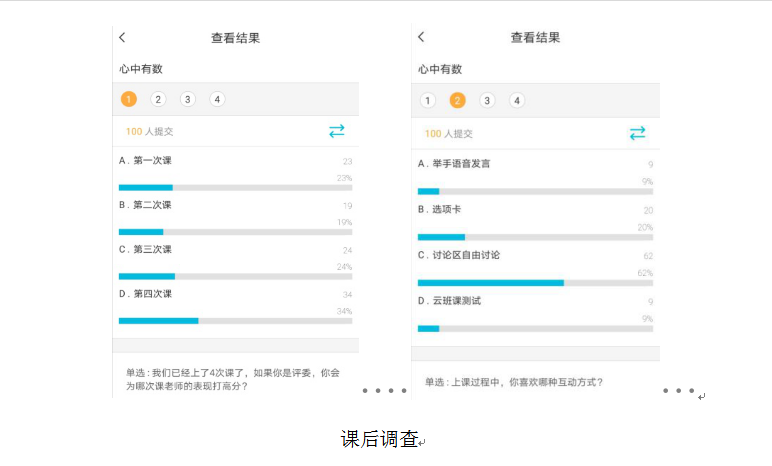Select question 1 circle in left panel
The width and height of the screenshot is (772, 466).
[128, 99]
